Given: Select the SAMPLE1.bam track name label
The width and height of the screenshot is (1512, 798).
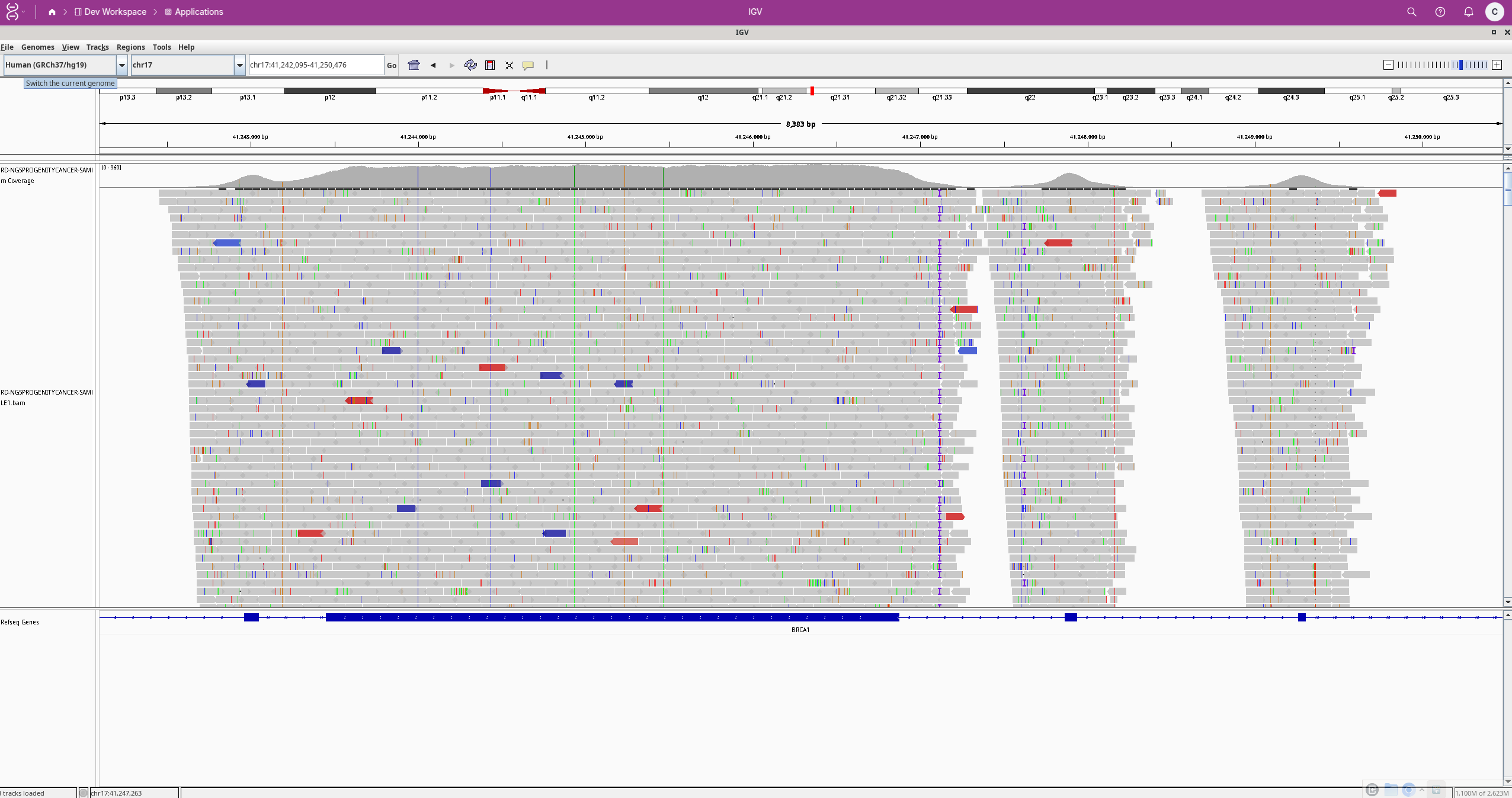Looking at the screenshot, I should (47, 398).
